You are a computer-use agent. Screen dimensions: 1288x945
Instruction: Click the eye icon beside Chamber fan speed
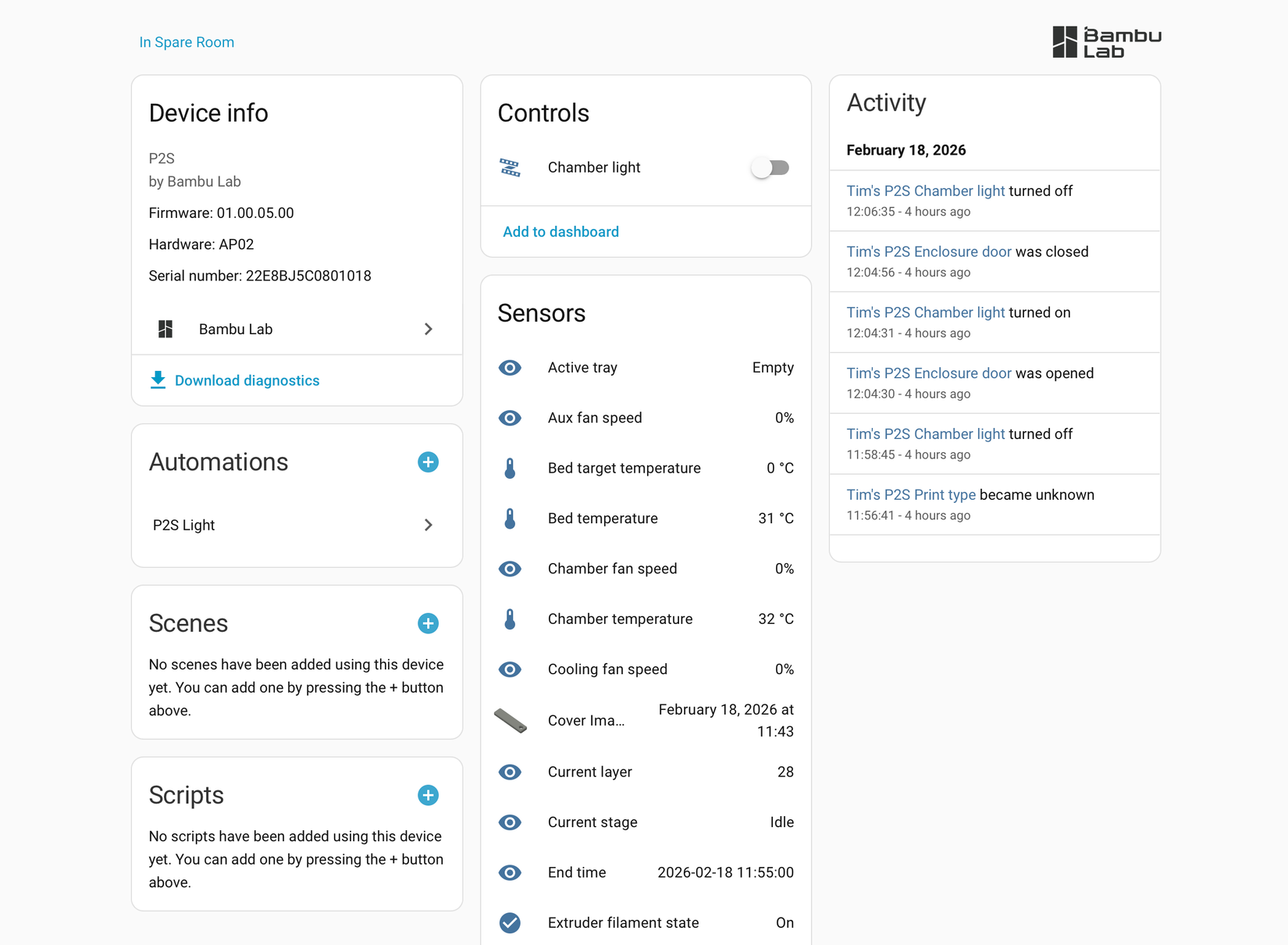point(510,569)
